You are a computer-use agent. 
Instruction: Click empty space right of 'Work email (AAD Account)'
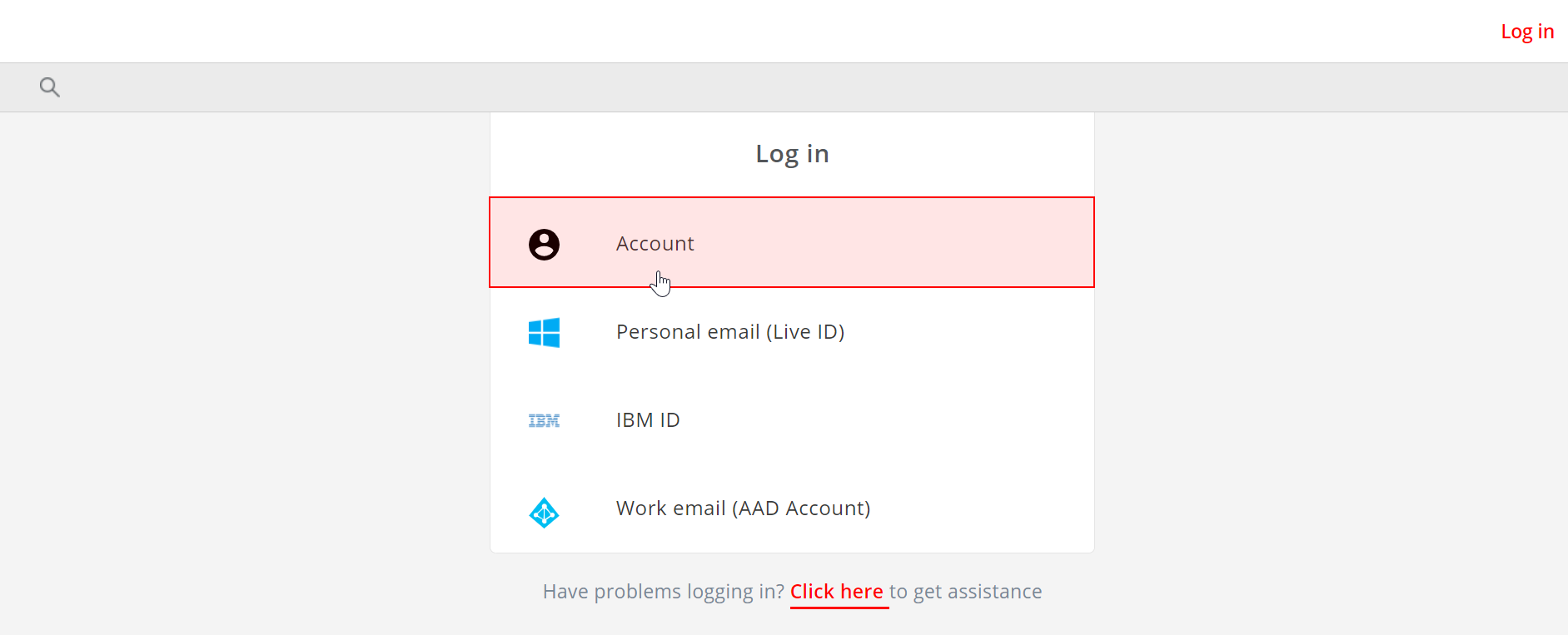coord(983,508)
